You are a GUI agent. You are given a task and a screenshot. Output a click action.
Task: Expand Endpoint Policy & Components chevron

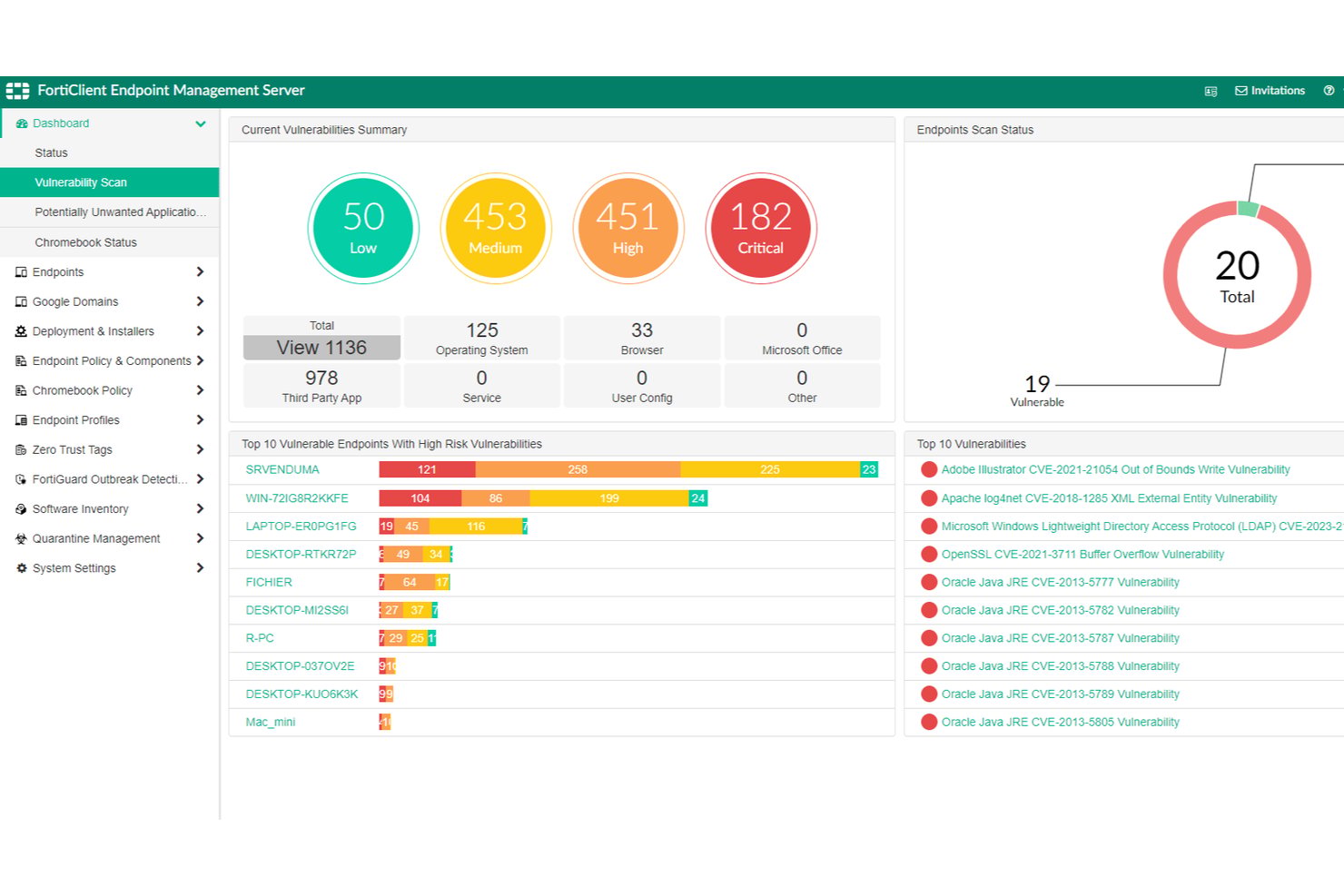pyautogui.click(x=200, y=360)
